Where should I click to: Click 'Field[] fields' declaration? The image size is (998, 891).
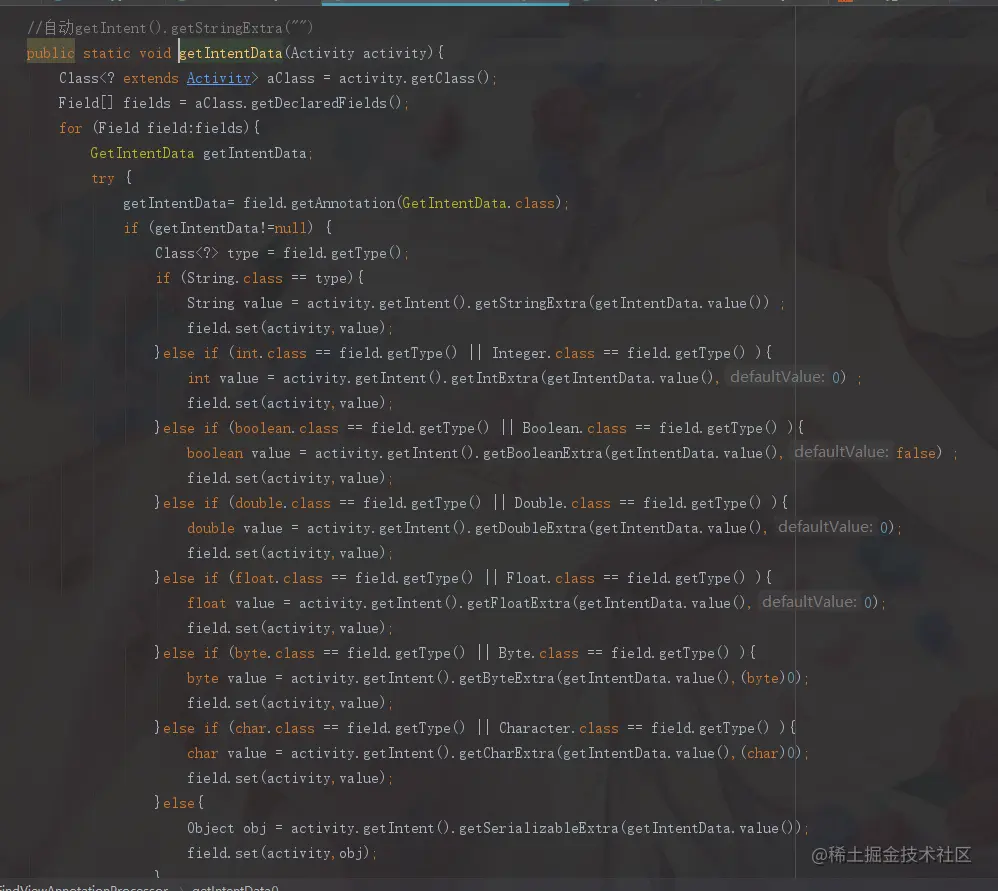click(x=115, y=103)
